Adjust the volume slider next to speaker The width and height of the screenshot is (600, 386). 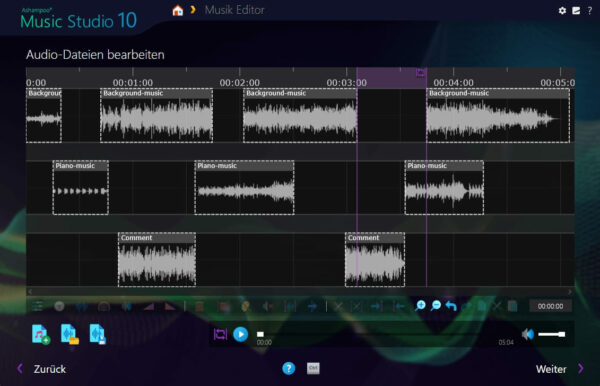point(551,334)
